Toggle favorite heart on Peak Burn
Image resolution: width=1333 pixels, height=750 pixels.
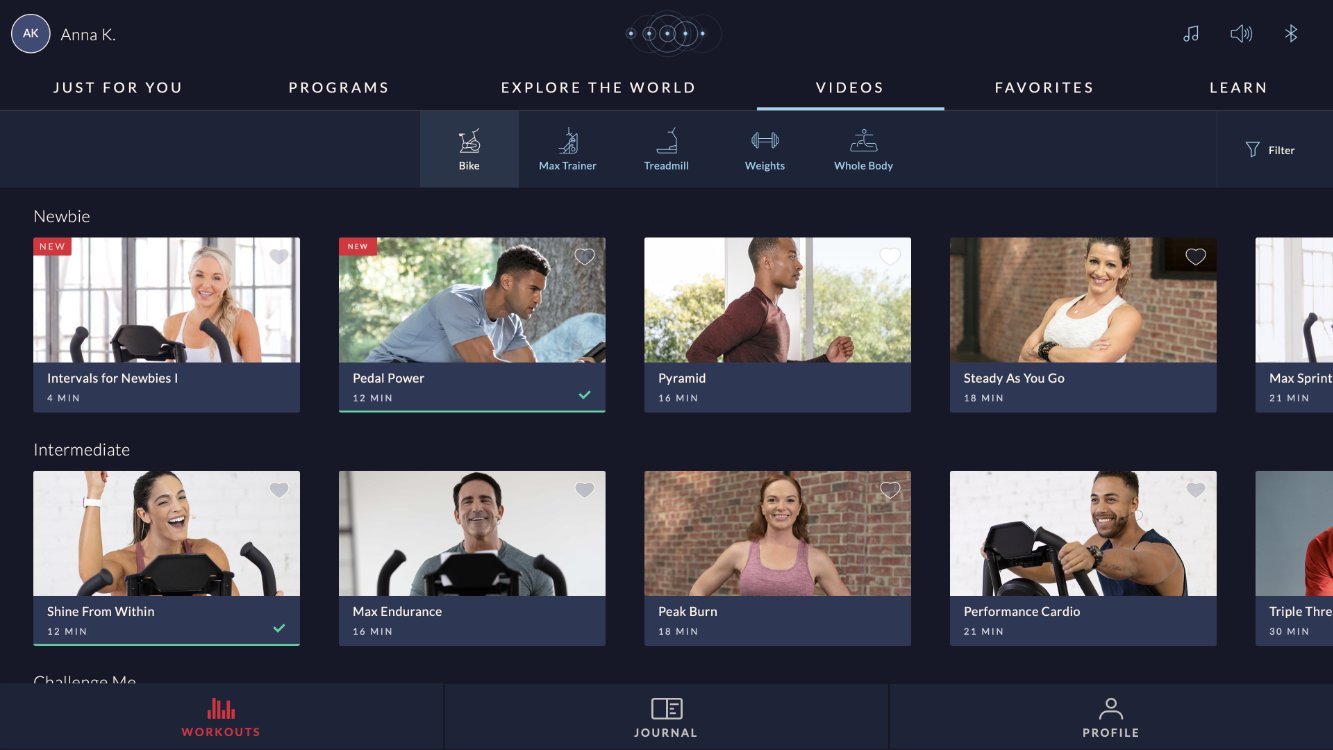click(890, 490)
